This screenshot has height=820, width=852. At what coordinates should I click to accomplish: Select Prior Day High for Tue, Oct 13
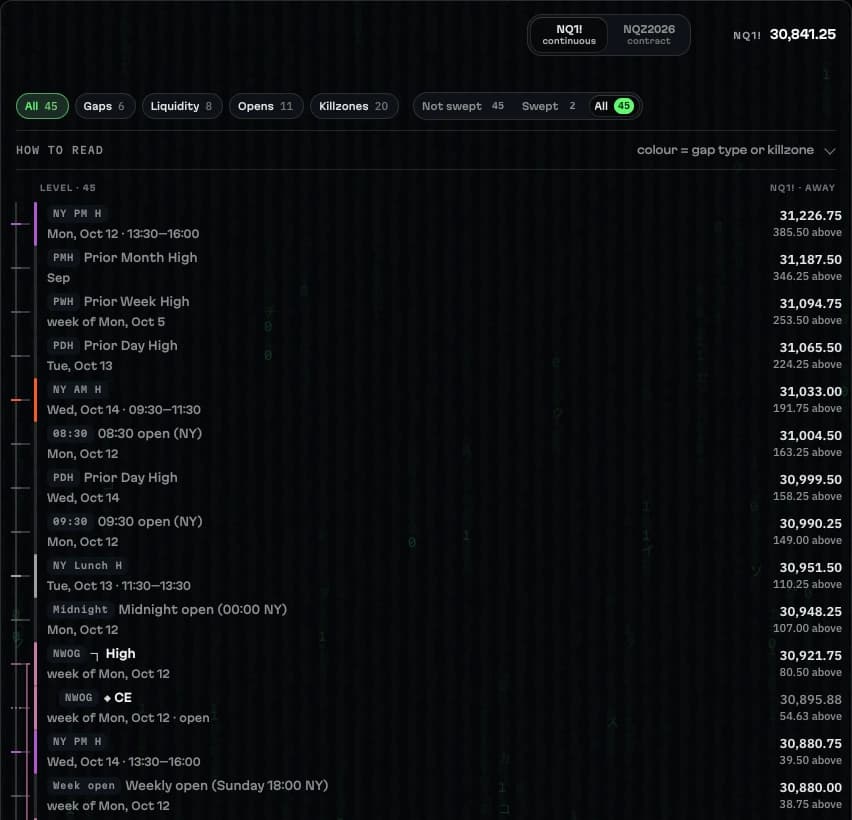[x=438, y=355]
